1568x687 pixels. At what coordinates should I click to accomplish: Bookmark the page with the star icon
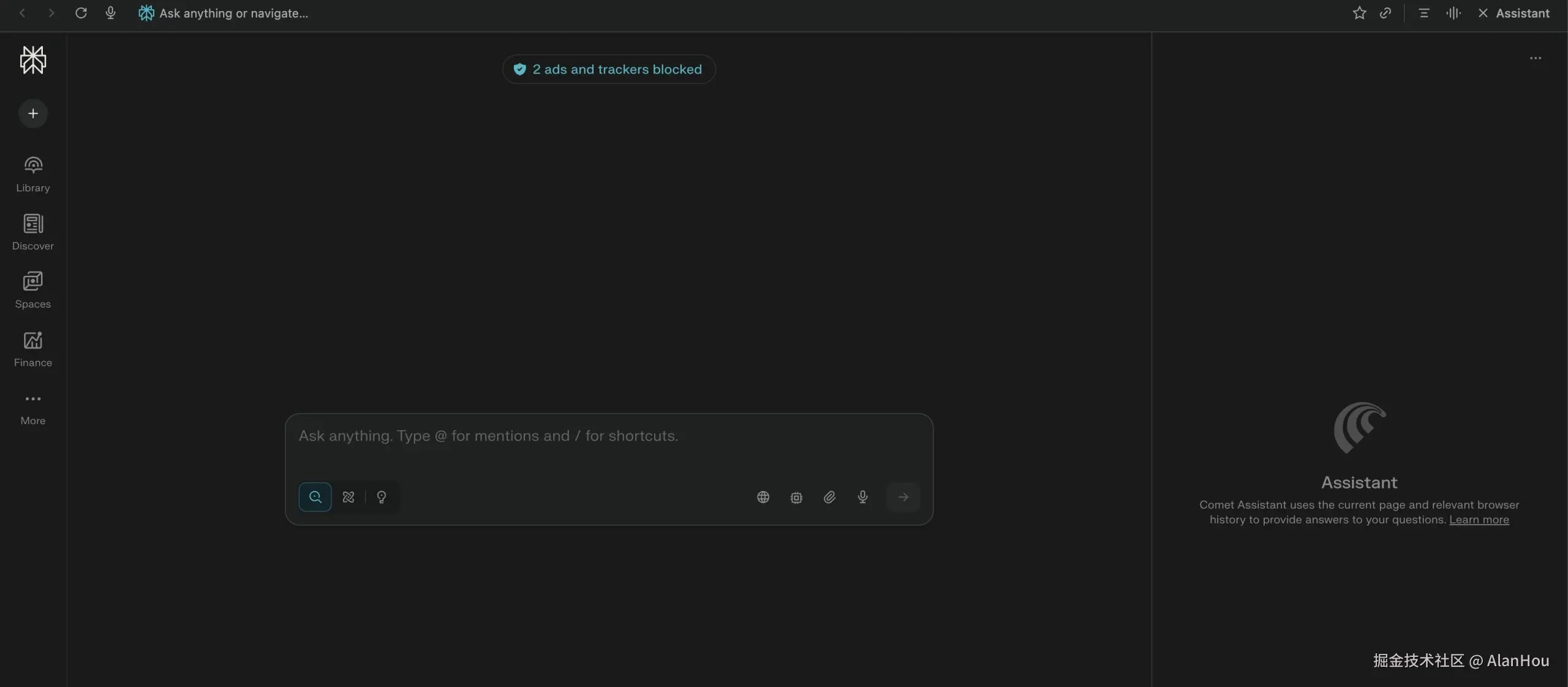pos(1359,13)
